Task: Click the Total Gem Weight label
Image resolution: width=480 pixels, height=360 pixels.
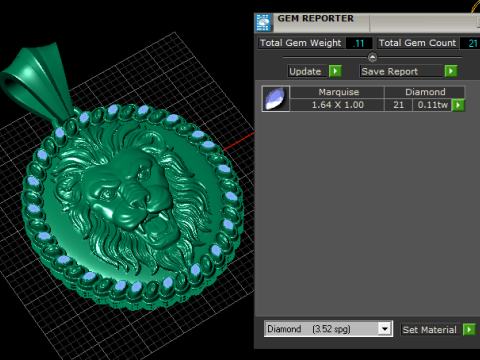Action: pos(301,43)
